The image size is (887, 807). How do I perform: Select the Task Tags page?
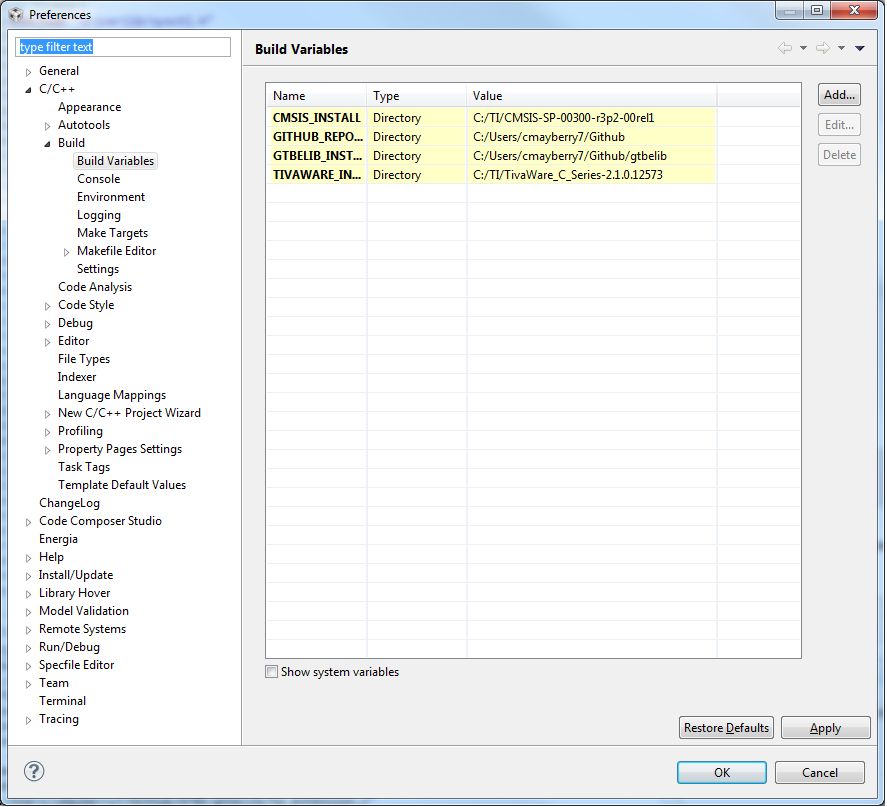84,467
